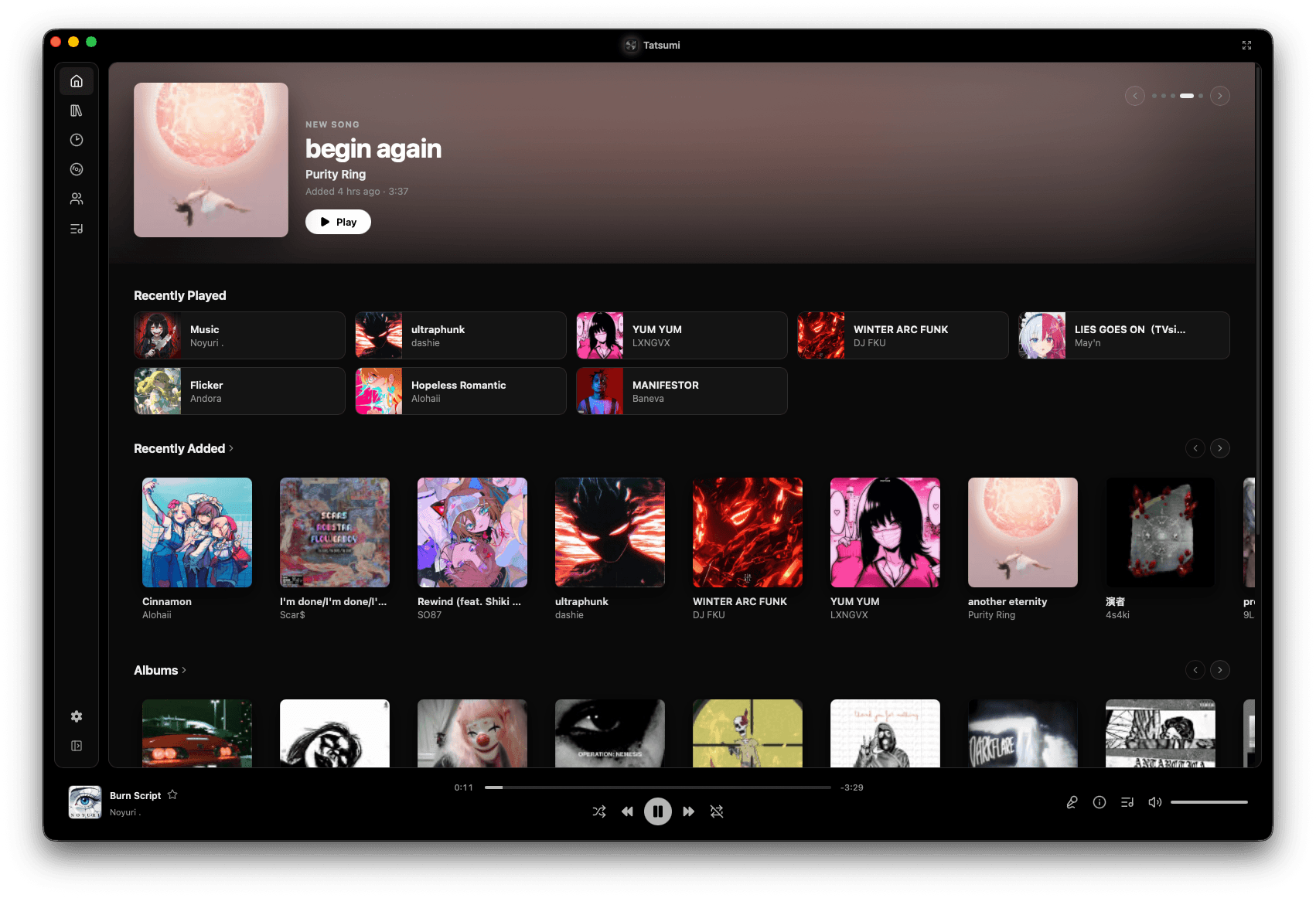Toggle shuffle mode
This screenshot has width=1316, height=898.
tap(599, 811)
